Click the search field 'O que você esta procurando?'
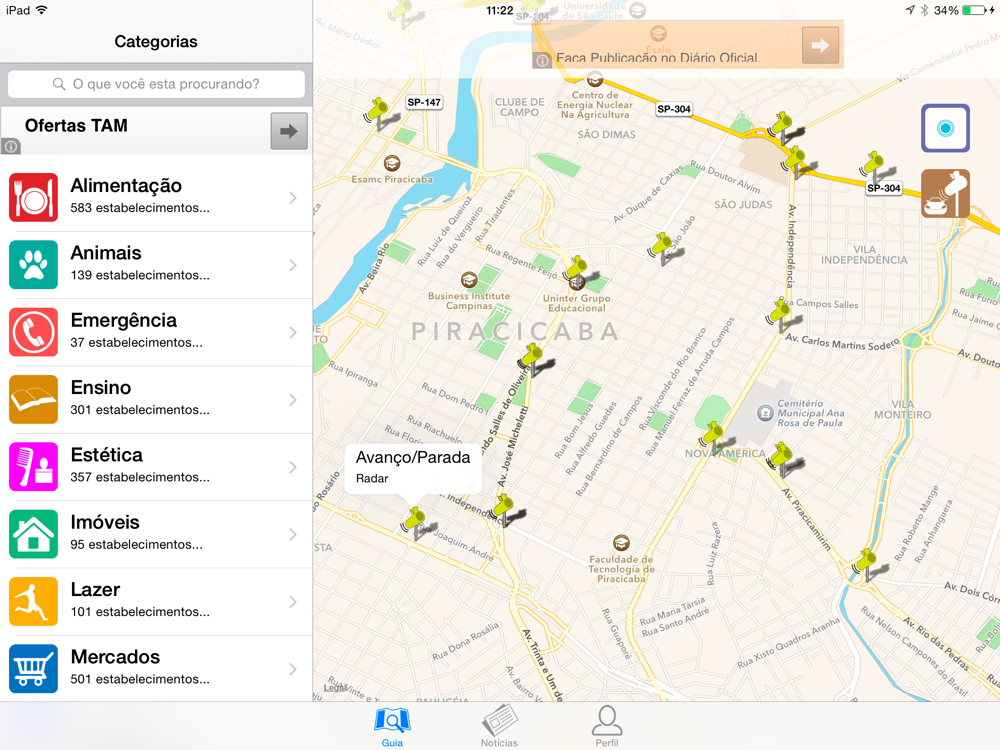The image size is (1000, 750). coord(156,84)
